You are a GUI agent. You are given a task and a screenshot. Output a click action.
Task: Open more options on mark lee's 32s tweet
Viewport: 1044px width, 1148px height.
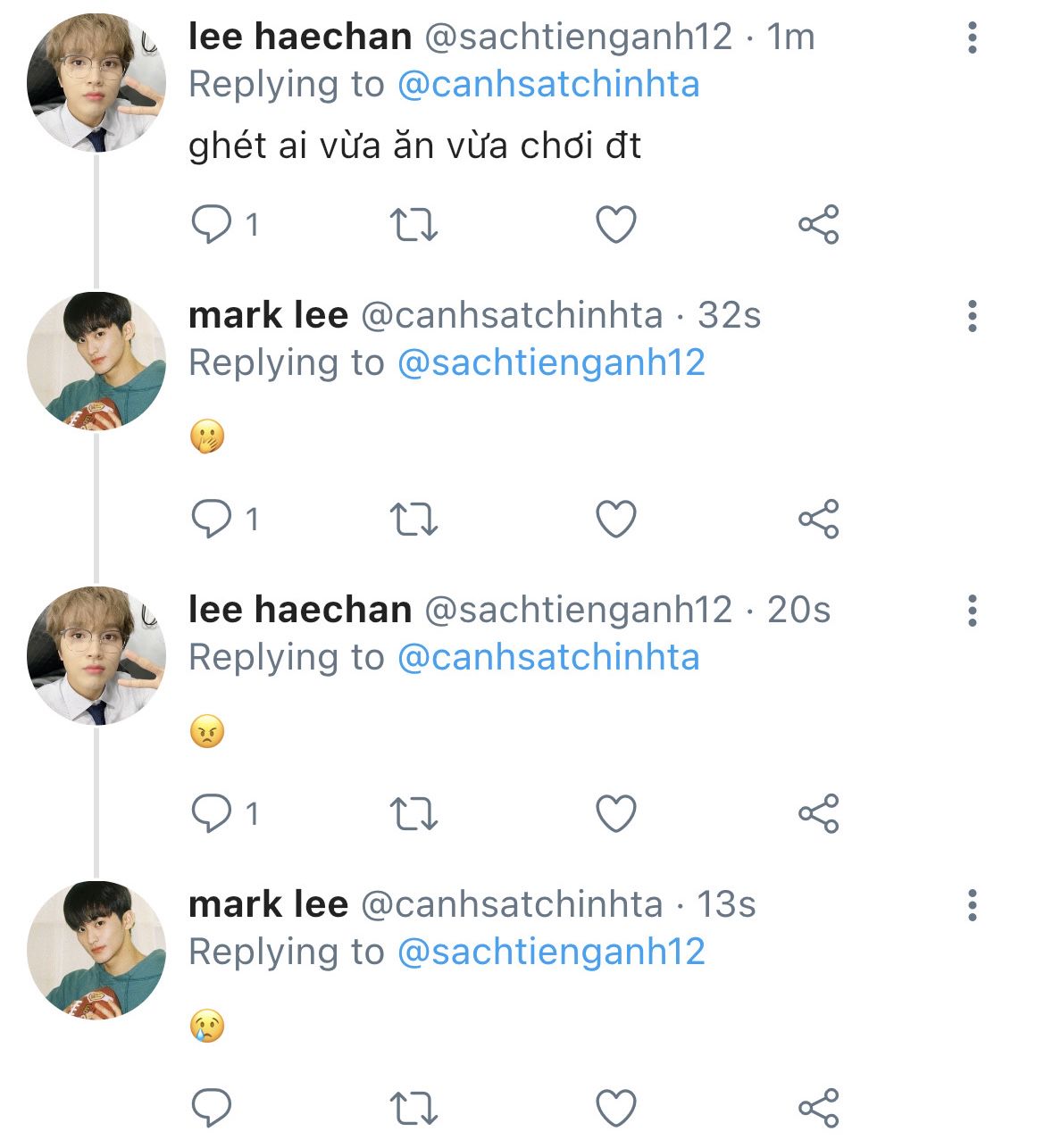[x=973, y=316]
